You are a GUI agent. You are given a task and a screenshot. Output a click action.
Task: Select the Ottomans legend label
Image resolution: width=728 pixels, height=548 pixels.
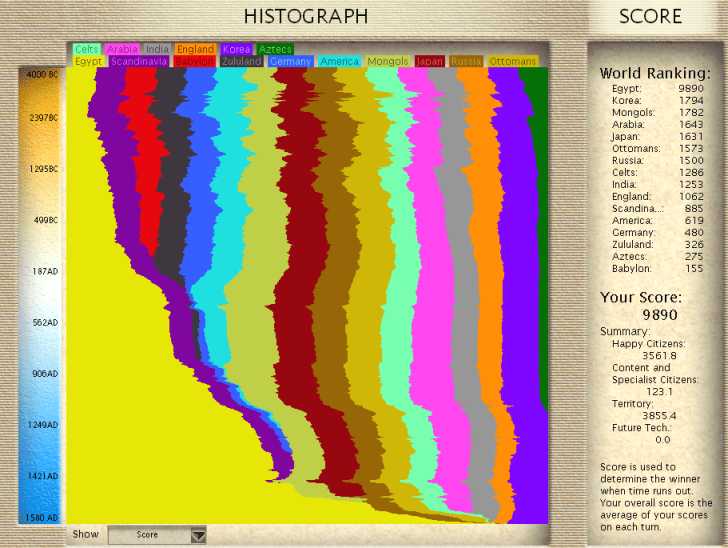513,62
